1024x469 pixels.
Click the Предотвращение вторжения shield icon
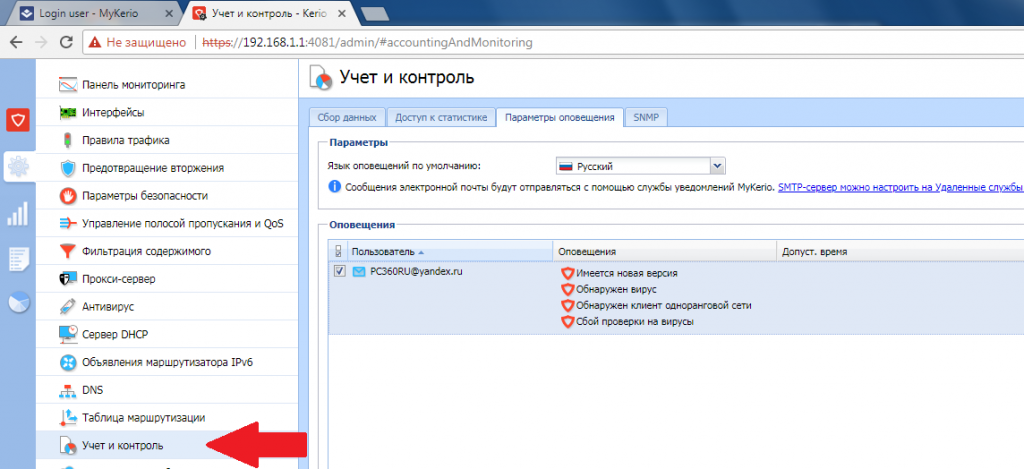tap(68, 168)
